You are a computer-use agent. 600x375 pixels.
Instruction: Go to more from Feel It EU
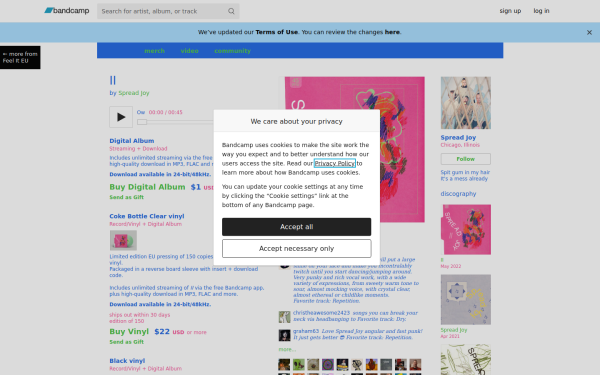pyautogui.click(x=20, y=57)
